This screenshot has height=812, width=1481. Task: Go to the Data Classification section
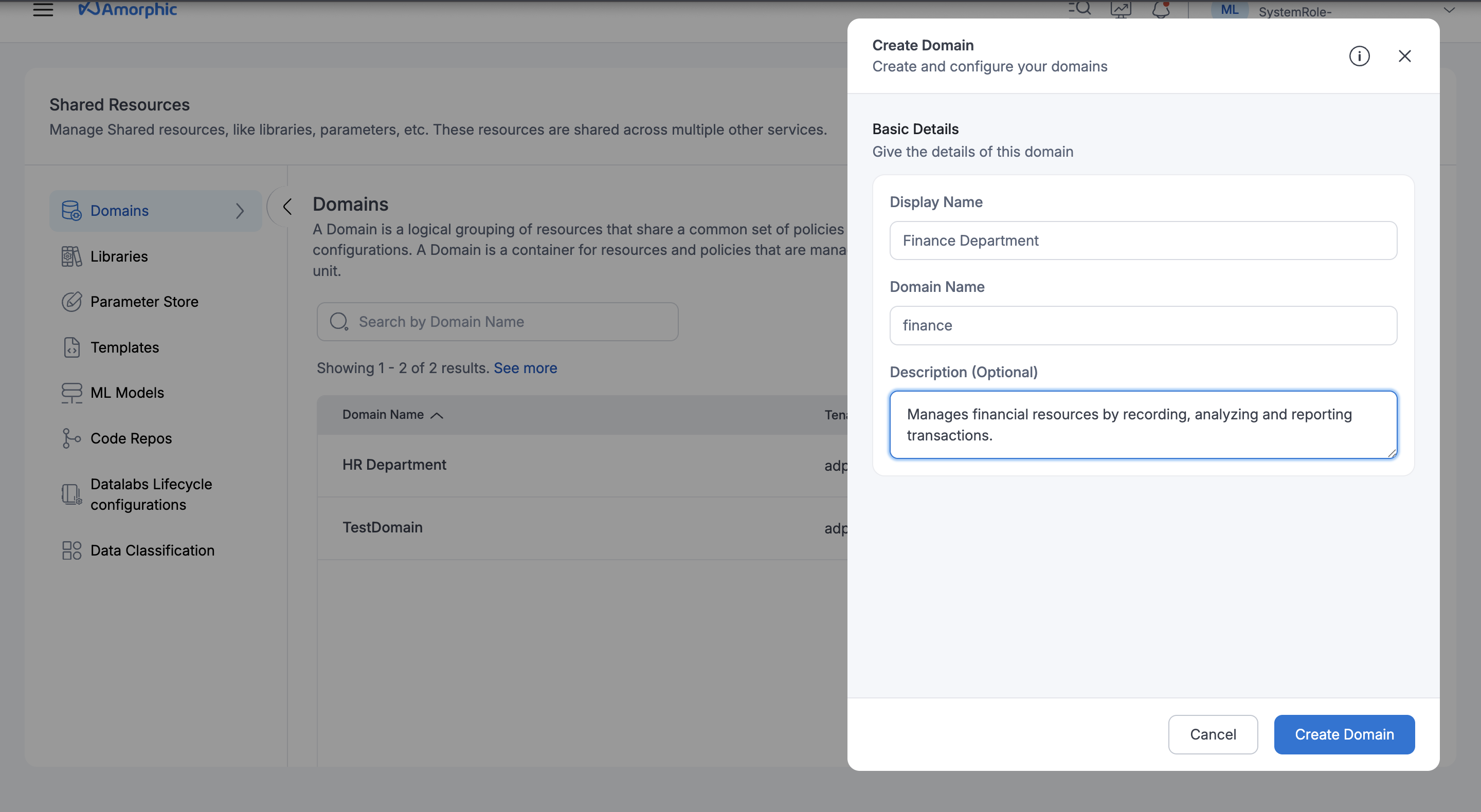(x=152, y=550)
